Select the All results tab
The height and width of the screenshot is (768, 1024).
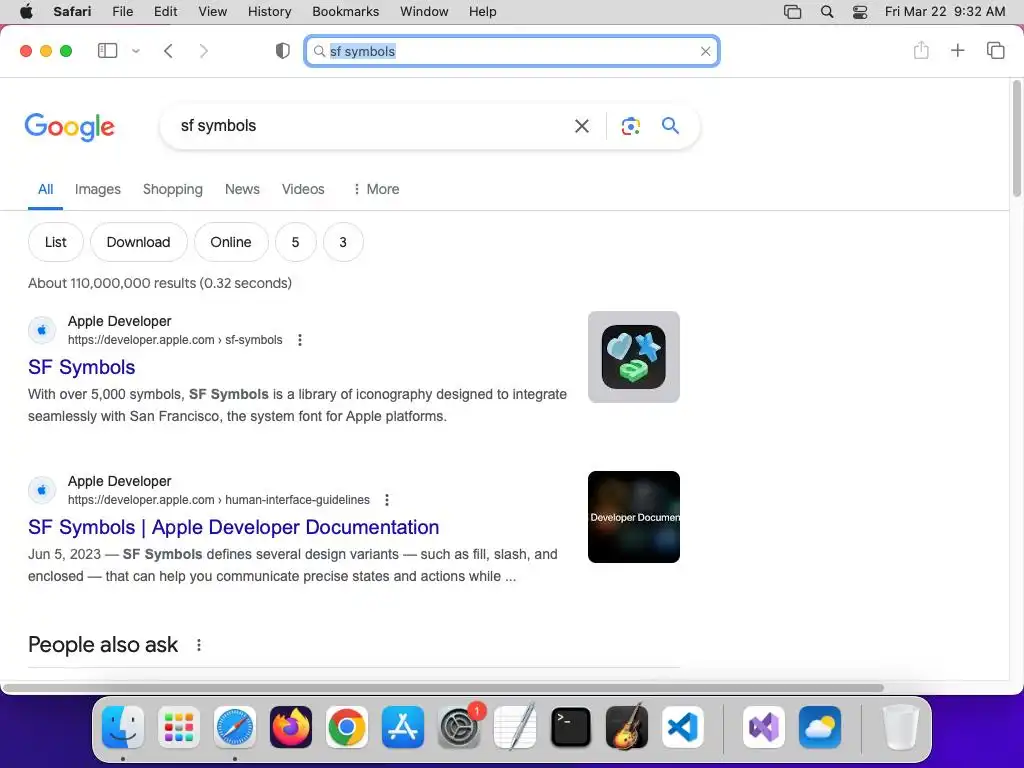(x=45, y=189)
